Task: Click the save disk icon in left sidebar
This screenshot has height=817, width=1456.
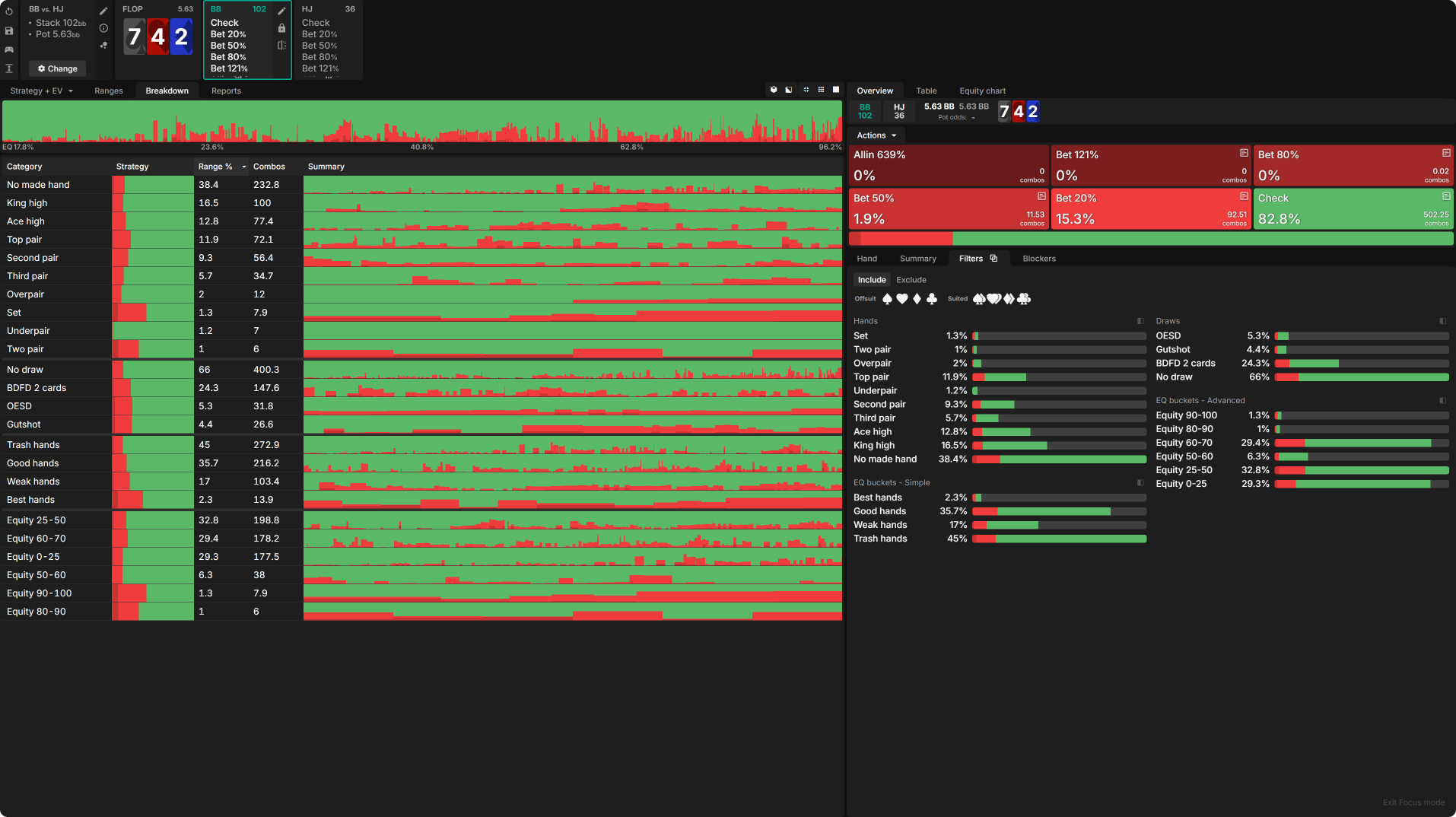Action: point(9,30)
